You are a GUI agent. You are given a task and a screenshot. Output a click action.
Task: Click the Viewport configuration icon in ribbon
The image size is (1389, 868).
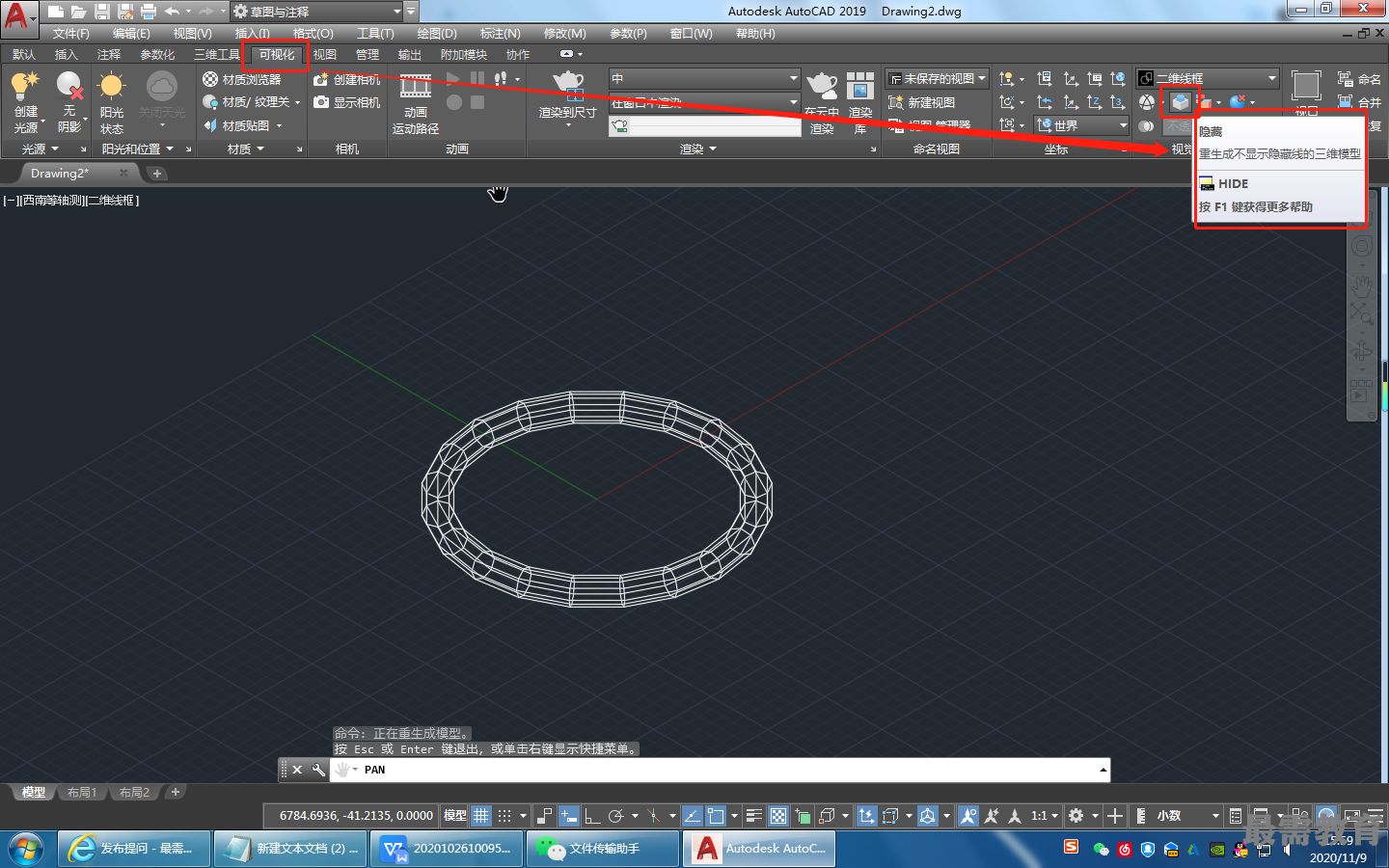click(x=1306, y=86)
